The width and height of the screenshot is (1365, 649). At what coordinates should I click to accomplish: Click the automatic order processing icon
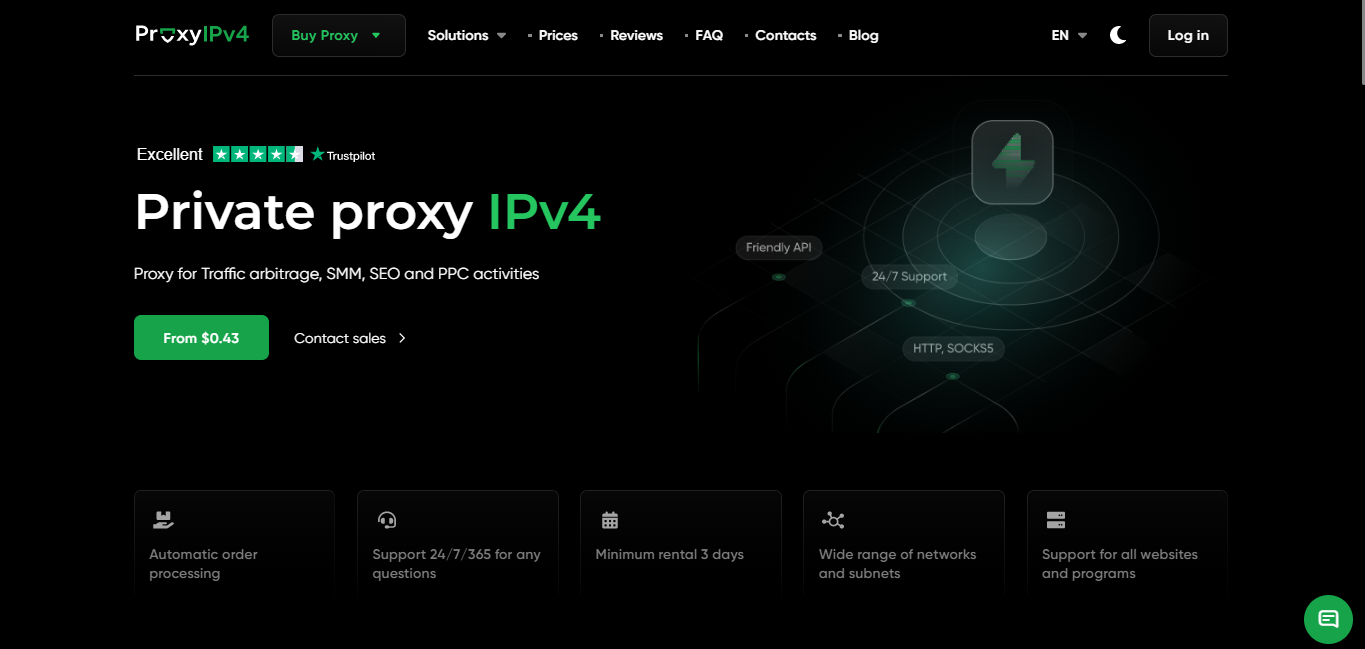pos(163,520)
